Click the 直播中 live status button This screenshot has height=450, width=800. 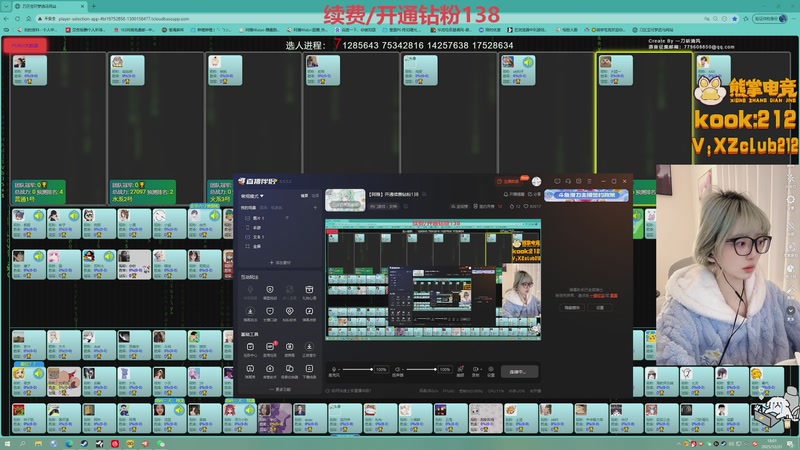pyautogui.click(x=519, y=372)
